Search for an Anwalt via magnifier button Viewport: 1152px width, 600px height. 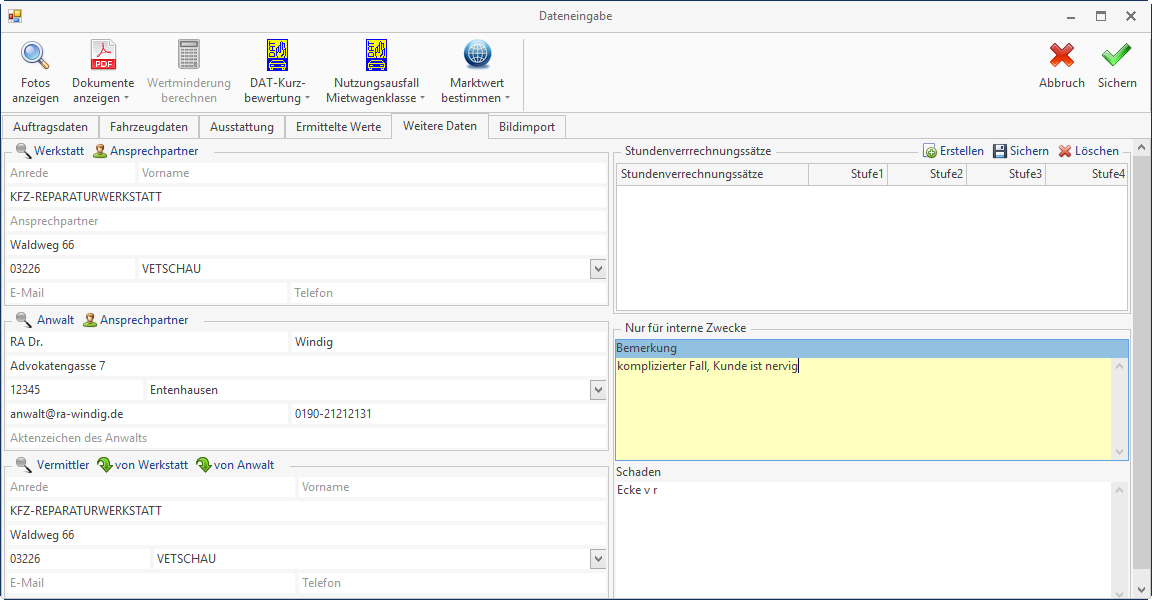[45, 319]
